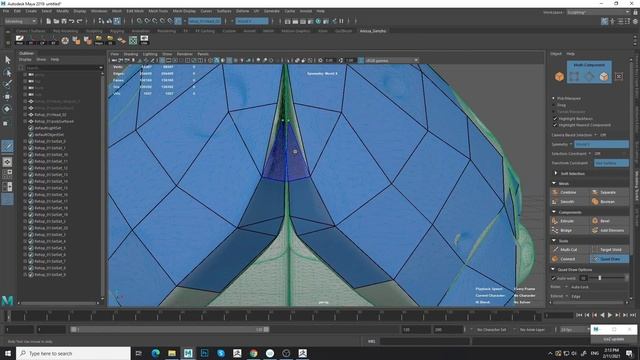Click UV selection icon beside Multi-Component
640x360 pixels.
point(619,76)
